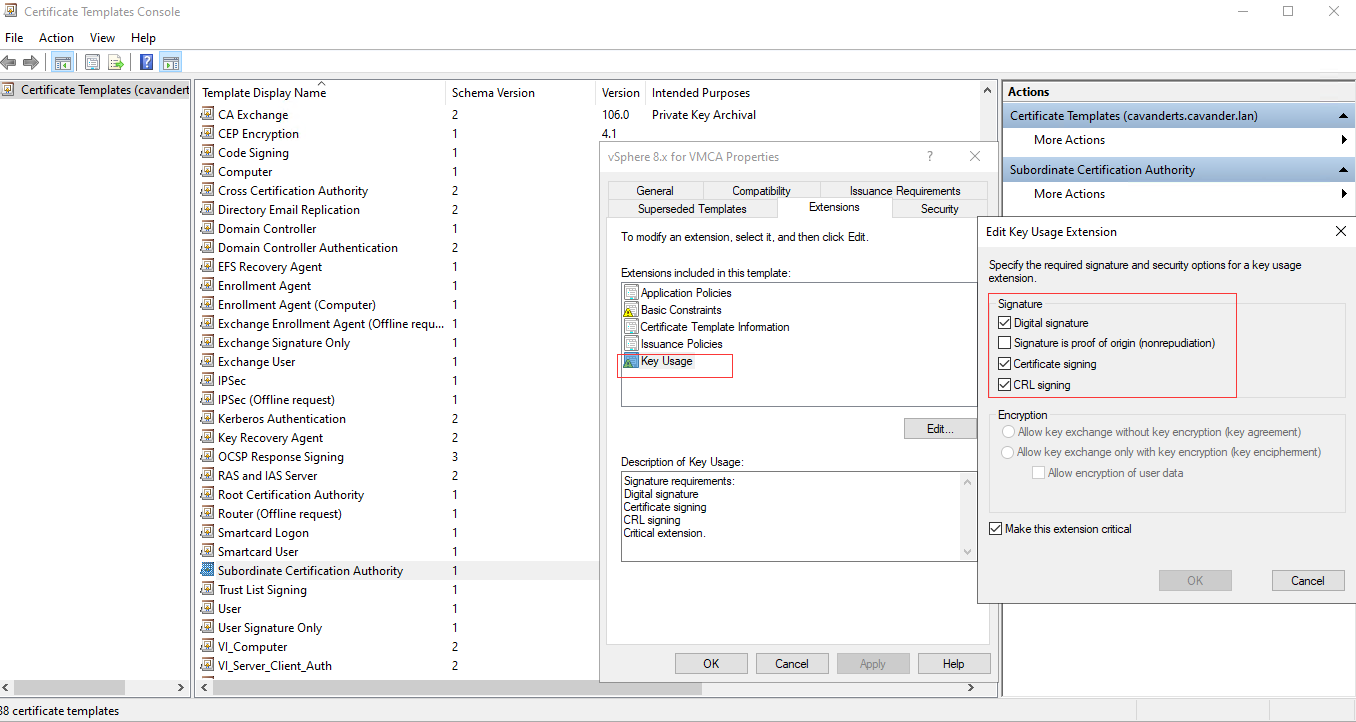Toggle the Show/Hide Console Tree toolbar icon
Image resolution: width=1356 pixels, height=722 pixels.
pos(63,62)
